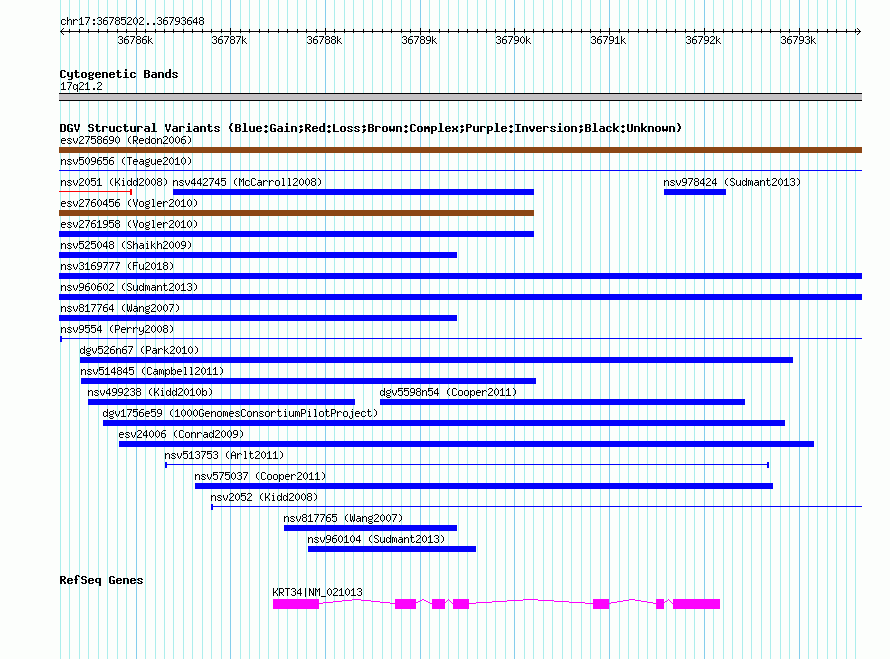This screenshot has height=659, width=890.
Task: Select the nsv499238 blue bar
Action: 221,402
